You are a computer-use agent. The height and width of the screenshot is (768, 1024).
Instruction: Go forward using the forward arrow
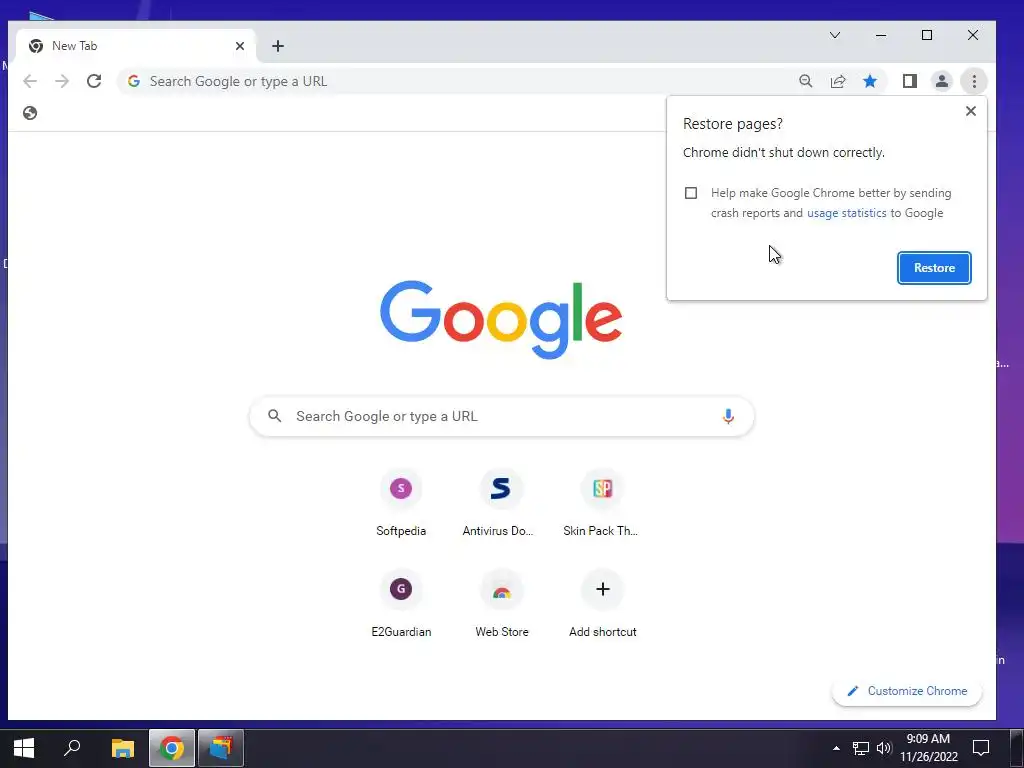62,81
